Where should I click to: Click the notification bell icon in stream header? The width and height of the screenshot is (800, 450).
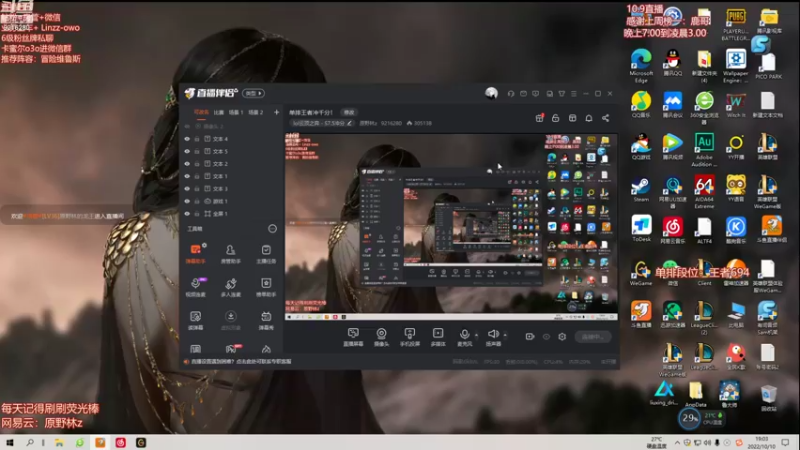tap(589, 118)
